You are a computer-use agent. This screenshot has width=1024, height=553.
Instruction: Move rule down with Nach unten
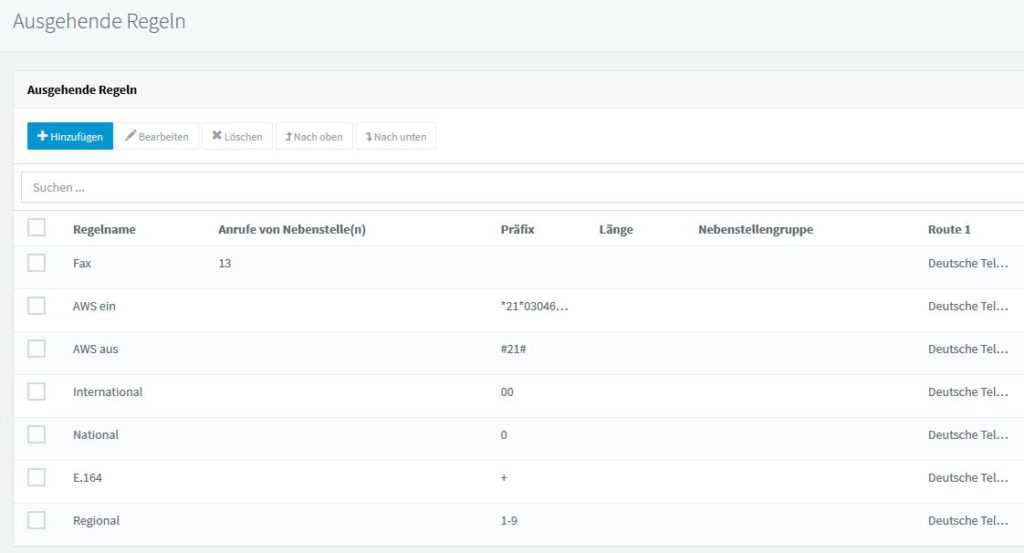click(396, 136)
